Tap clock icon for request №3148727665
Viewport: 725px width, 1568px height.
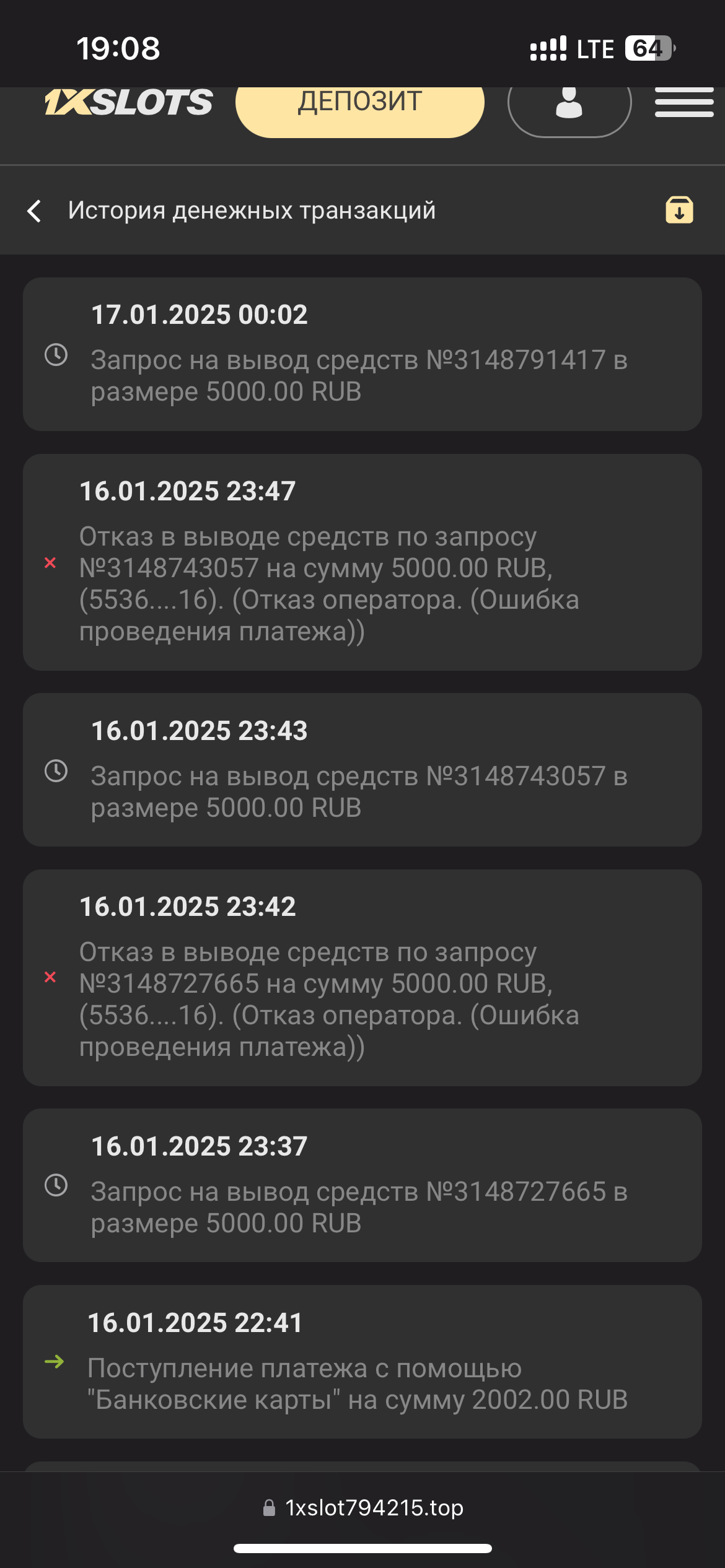pos(56,1185)
